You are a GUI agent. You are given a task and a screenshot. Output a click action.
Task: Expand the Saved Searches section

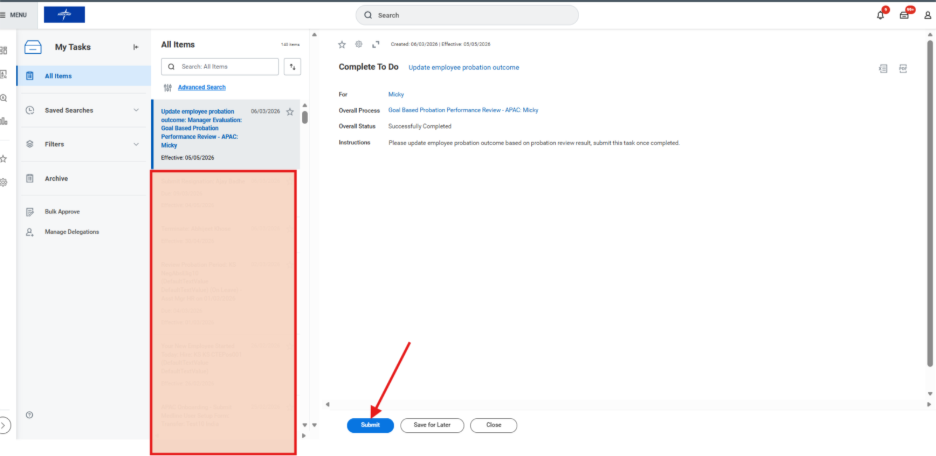(x=136, y=110)
